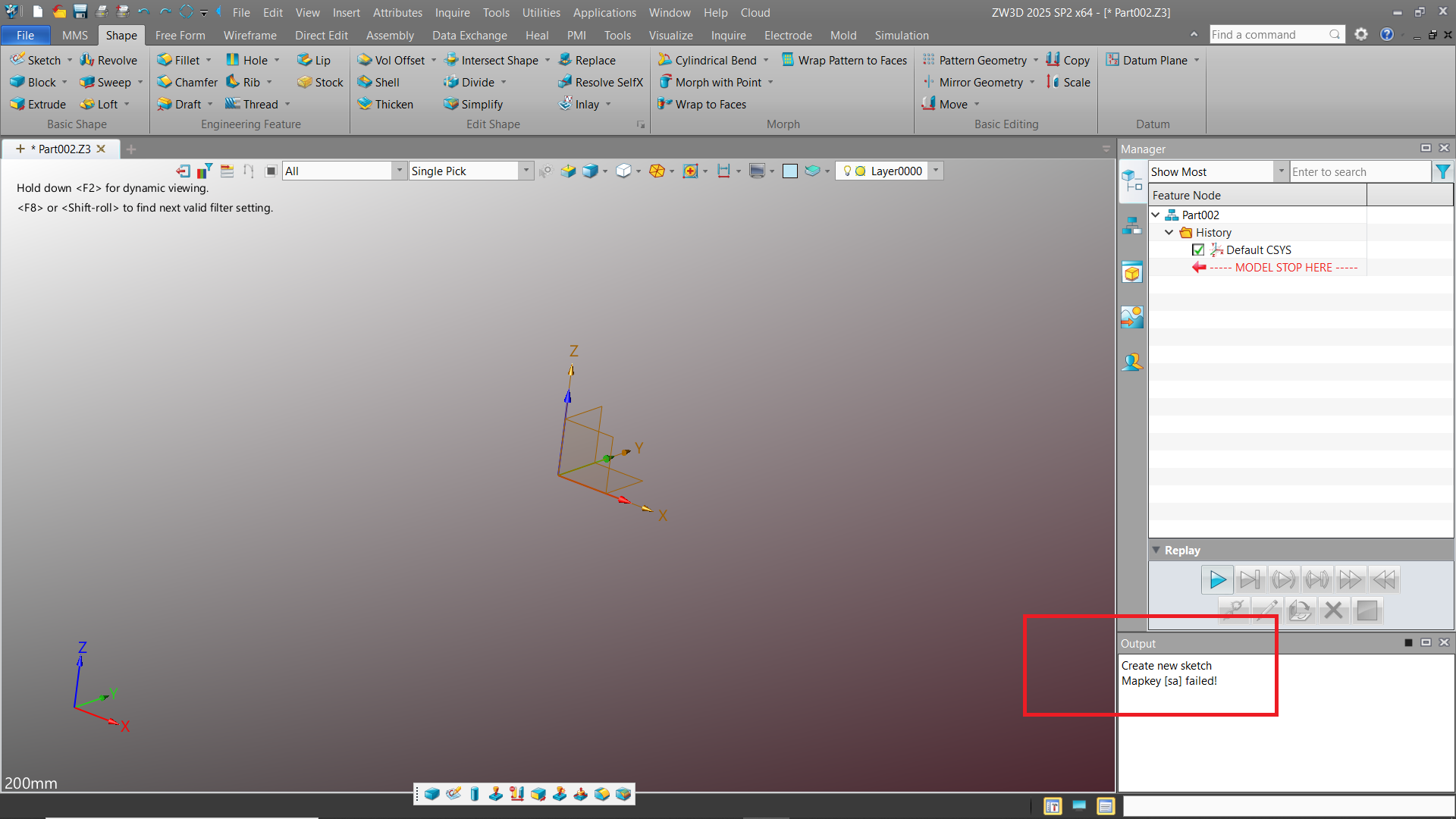Start a new Sketch
Image resolution: width=1456 pixels, height=819 pixels.
click(x=35, y=60)
